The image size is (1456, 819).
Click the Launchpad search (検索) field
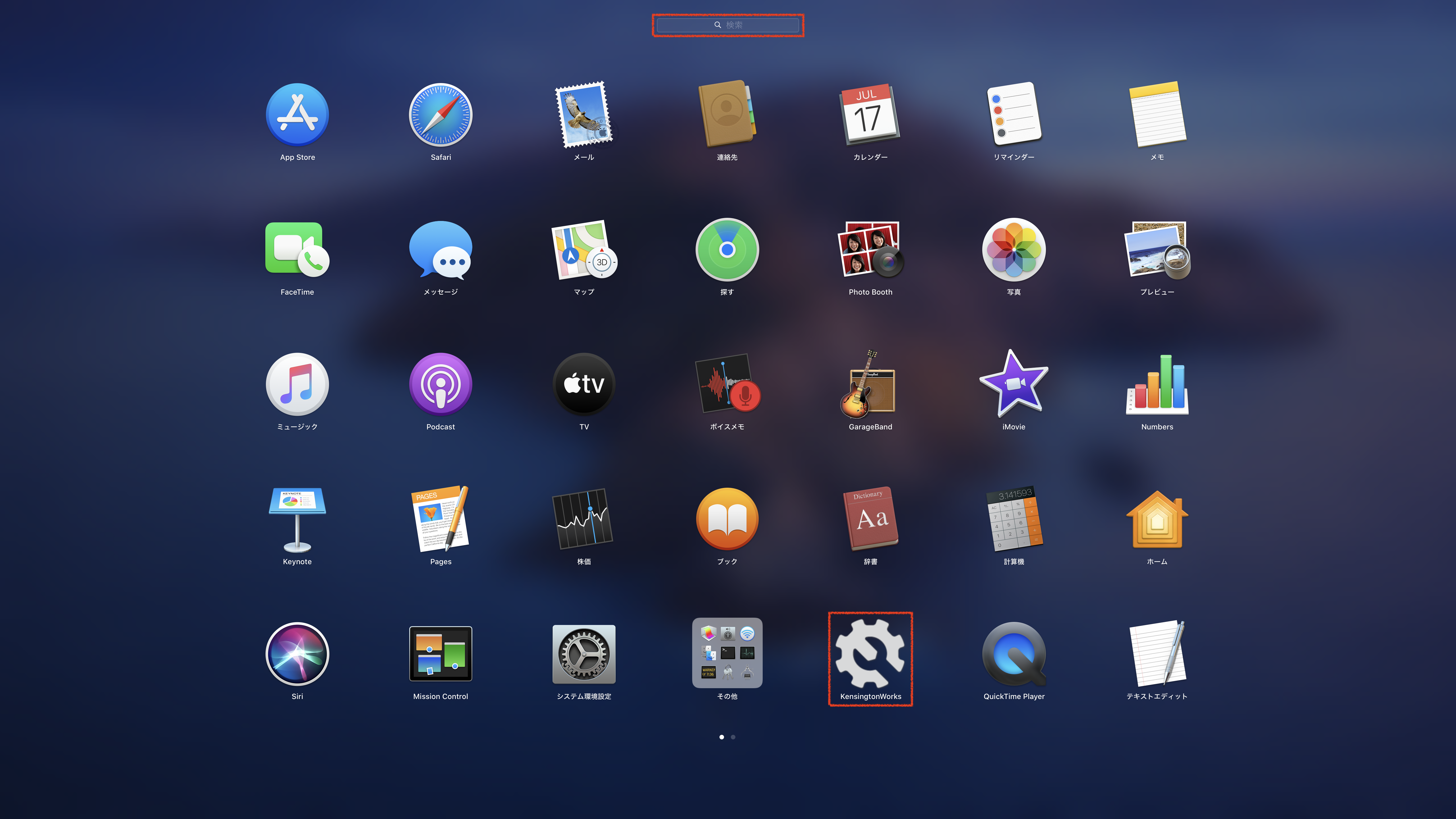(x=728, y=25)
